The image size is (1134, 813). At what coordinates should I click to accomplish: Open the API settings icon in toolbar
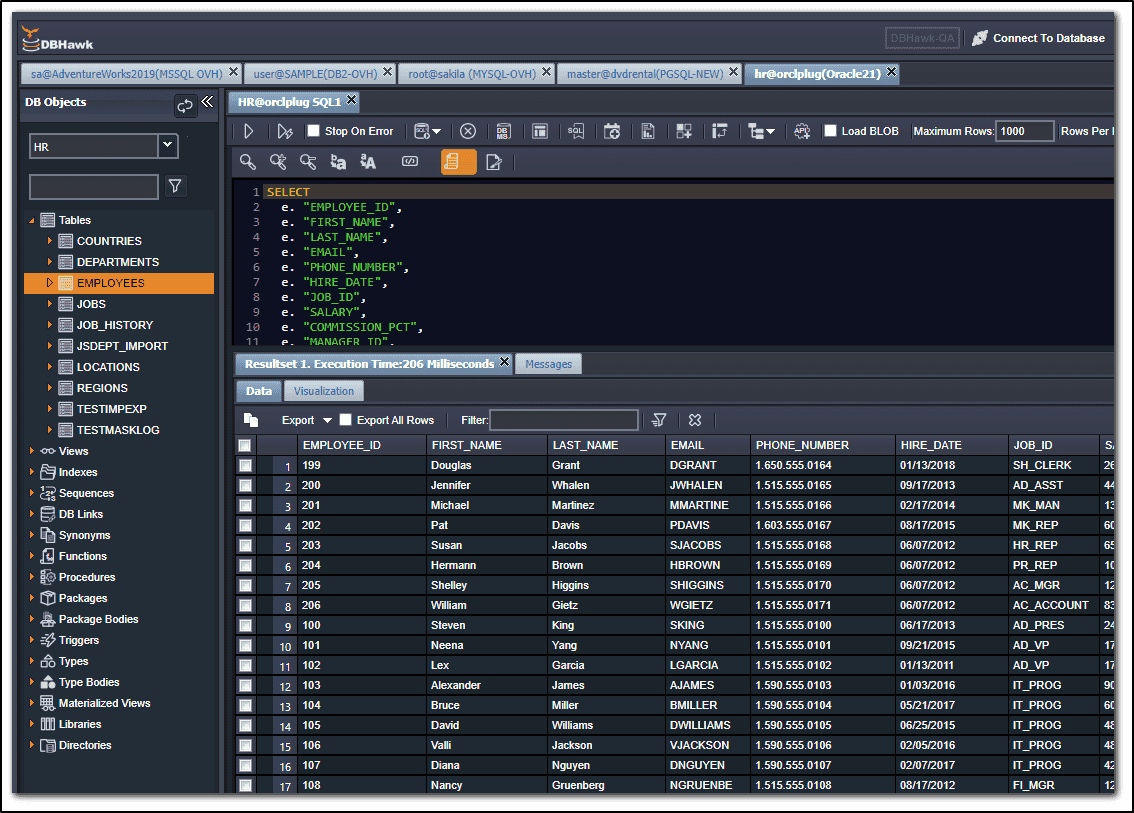click(801, 131)
